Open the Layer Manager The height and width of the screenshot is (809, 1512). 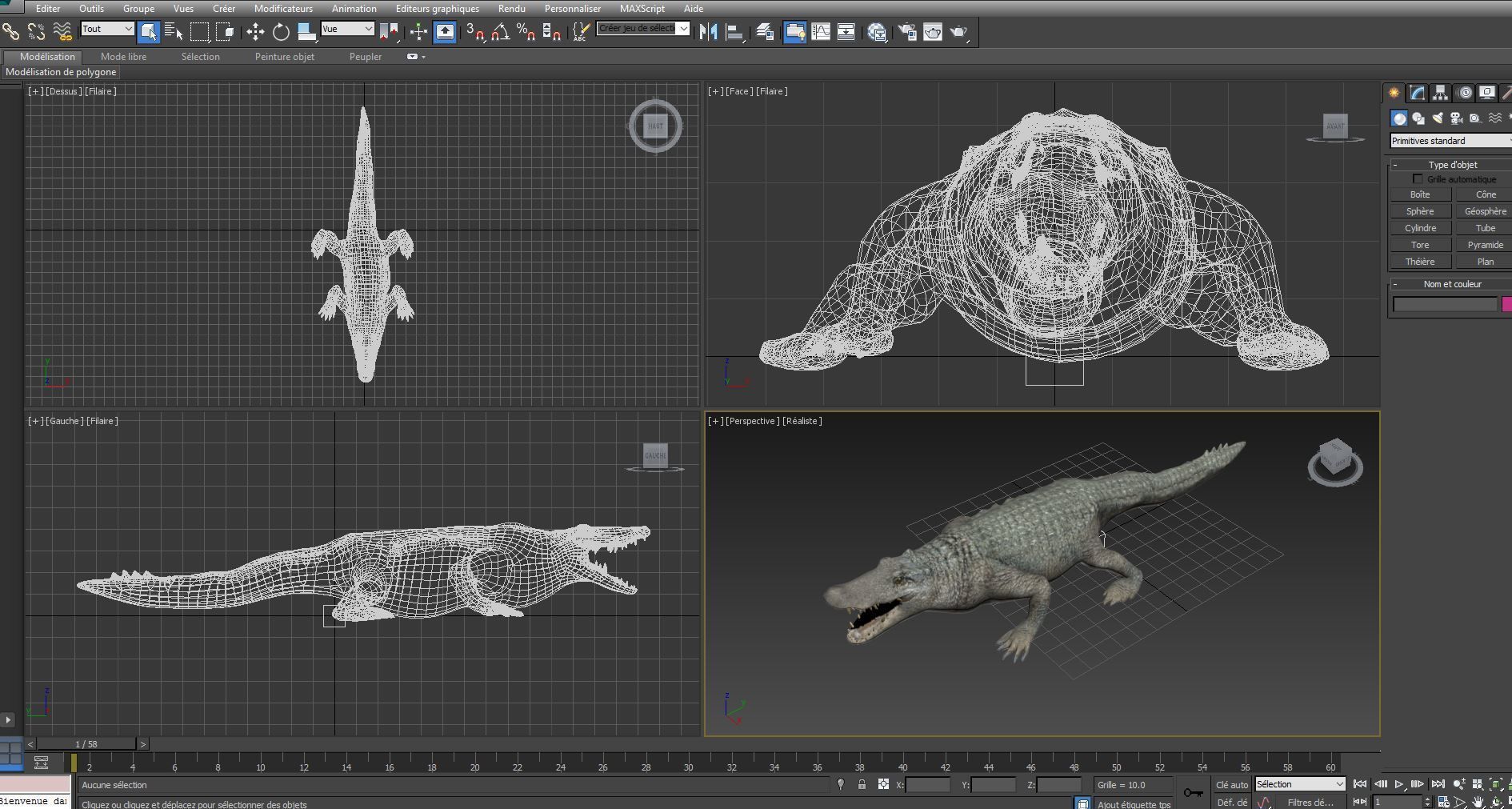(765, 32)
